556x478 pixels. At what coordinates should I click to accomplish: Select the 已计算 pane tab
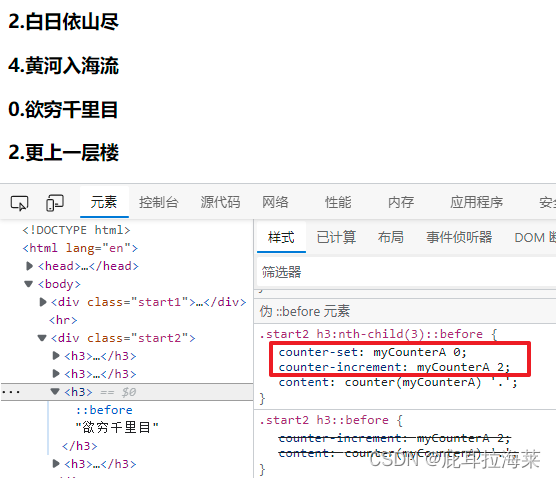click(x=336, y=237)
